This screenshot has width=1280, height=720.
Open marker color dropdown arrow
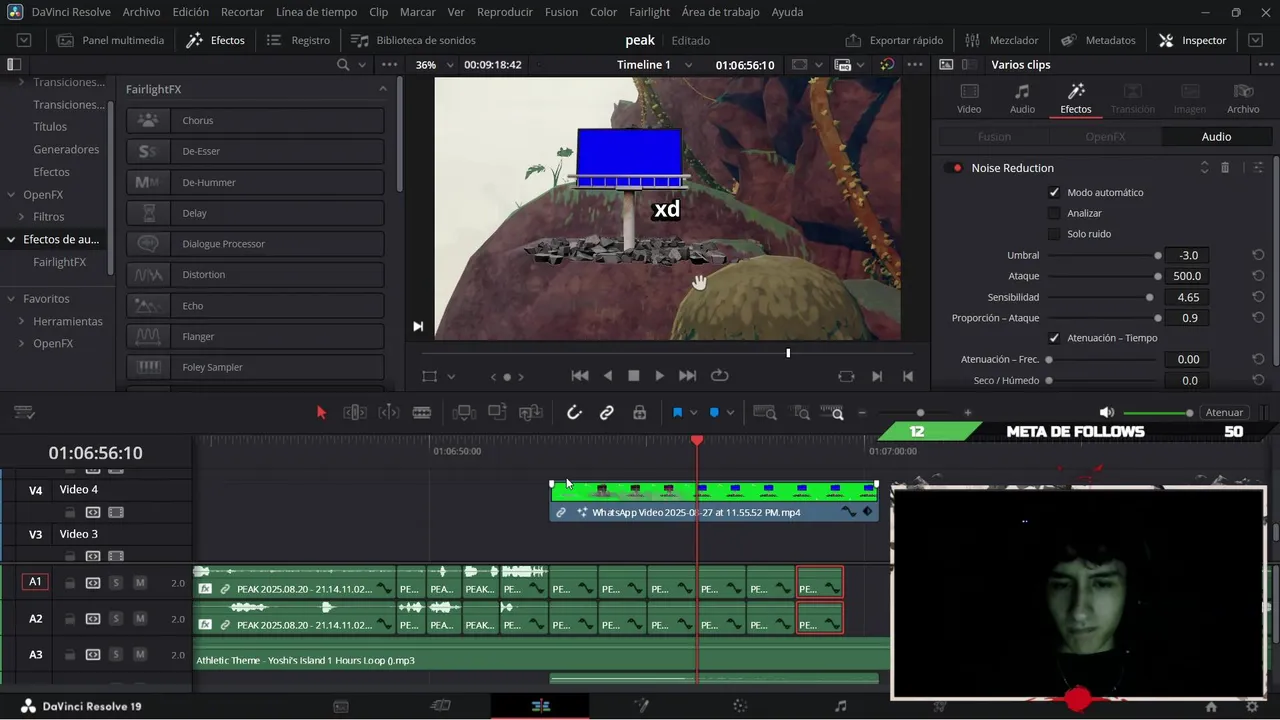731,412
